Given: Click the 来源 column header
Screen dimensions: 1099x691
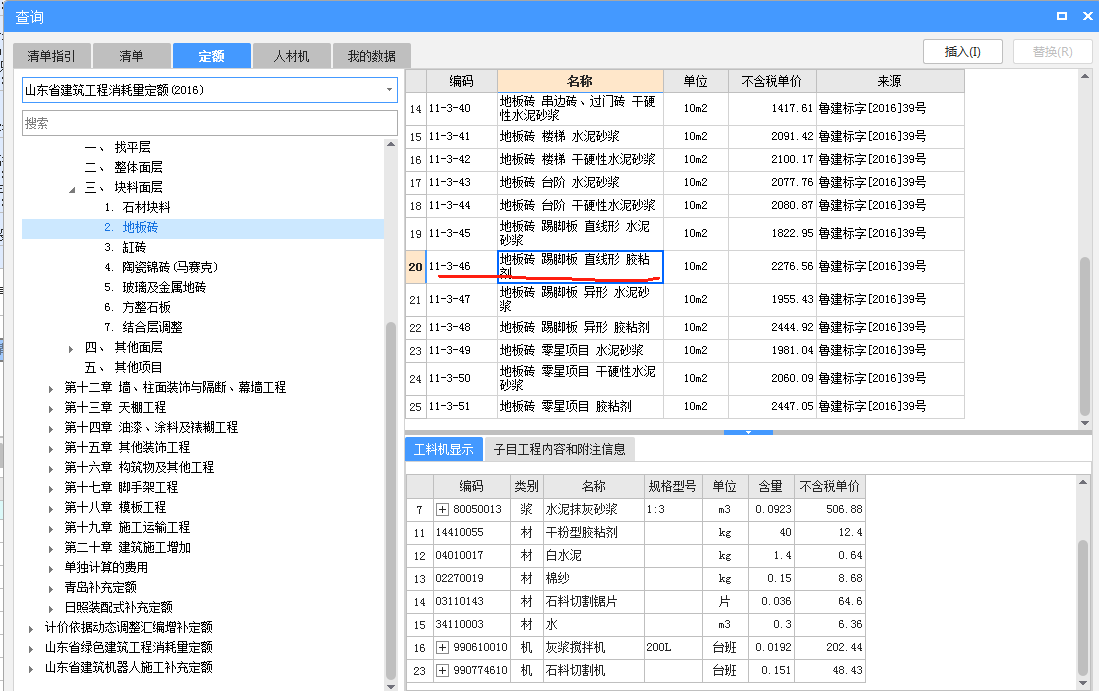Looking at the screenshot, I should 889,81.
